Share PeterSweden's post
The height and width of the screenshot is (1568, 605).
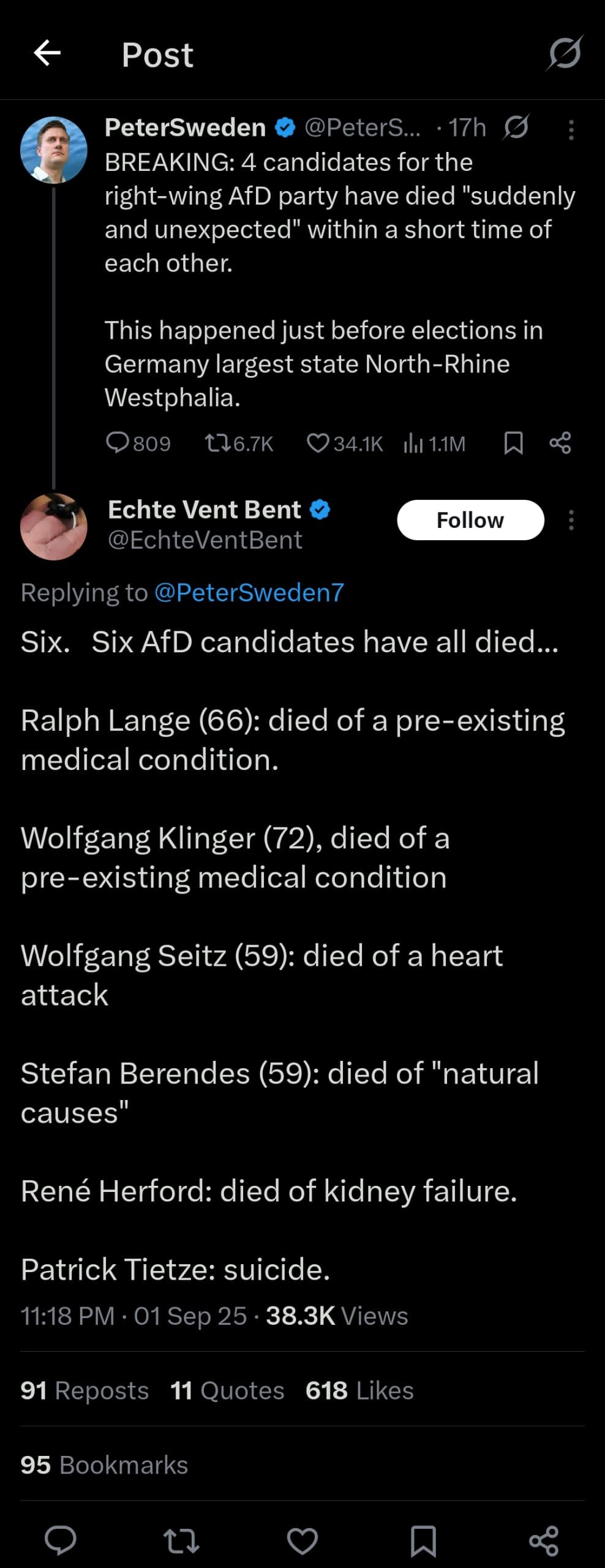(560, 442)
